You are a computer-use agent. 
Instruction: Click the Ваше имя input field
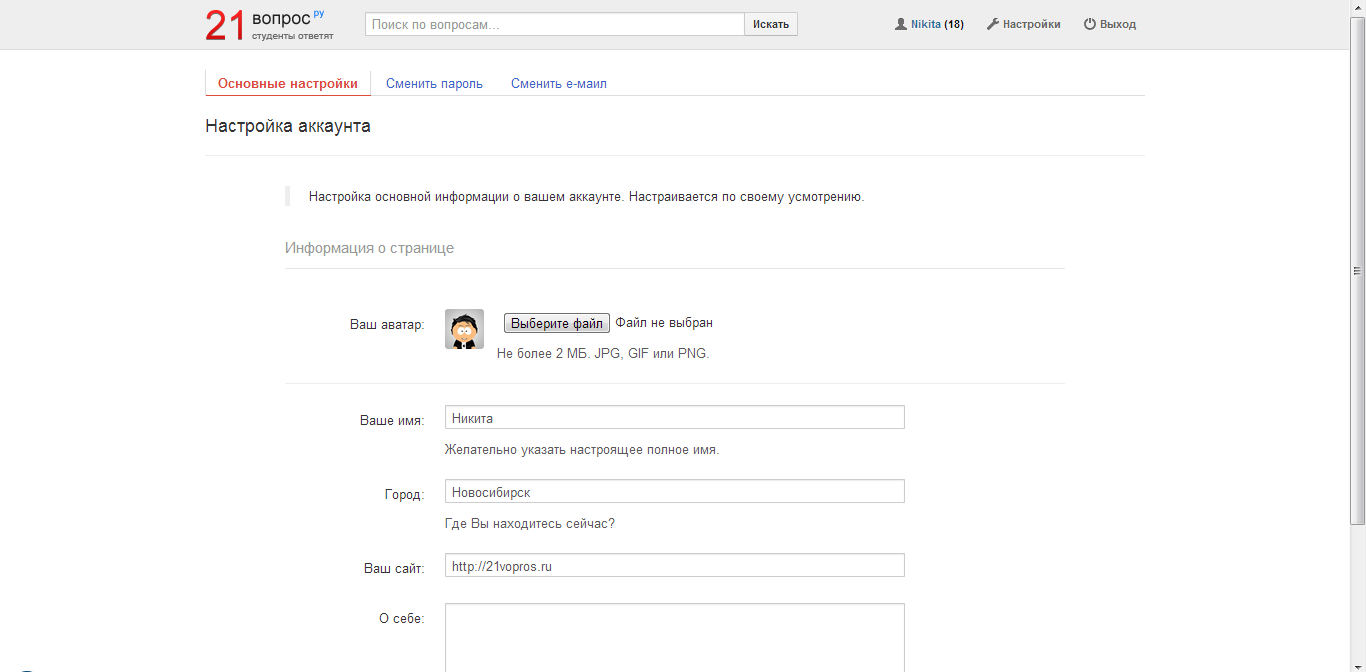[x=674, y=417]
